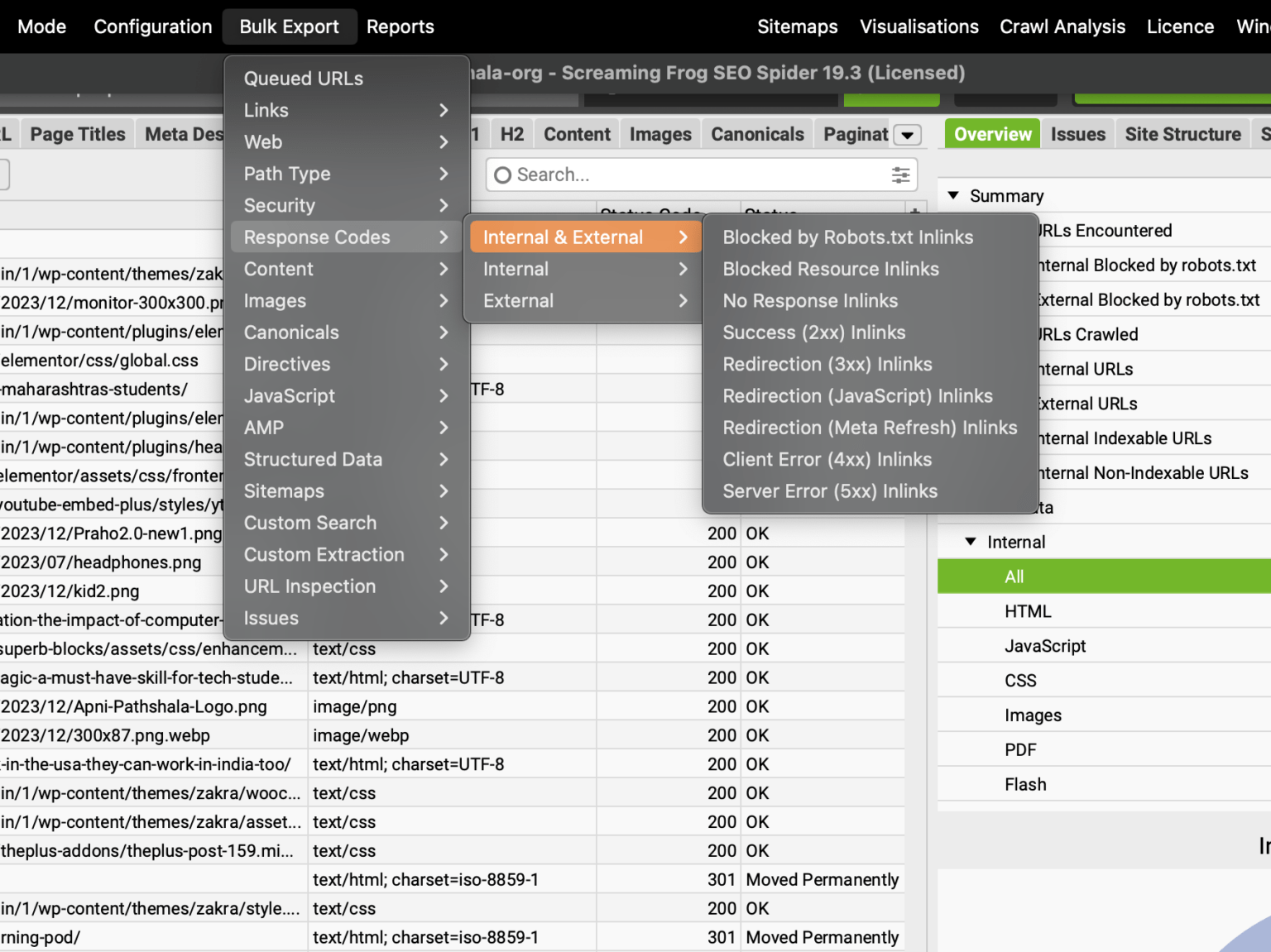The height and width of the screenshot is (952, 1271).
Task: Open the H2 tab
Action: (x=512, y=134)
